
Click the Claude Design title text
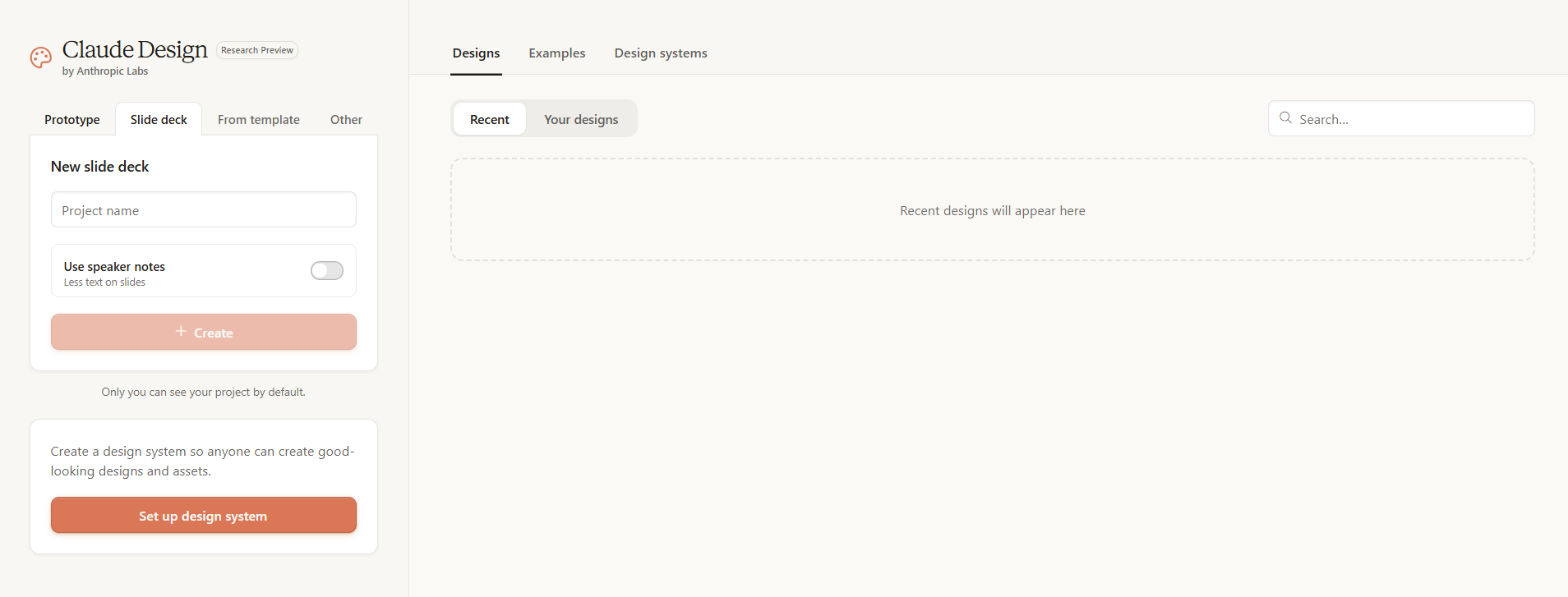135,50
